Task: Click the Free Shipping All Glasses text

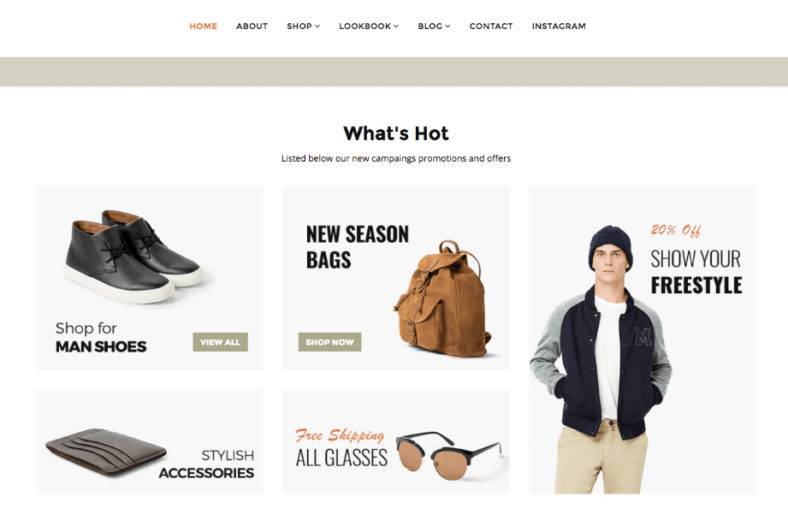Action: pyautogui.click(x=342, y=448)
